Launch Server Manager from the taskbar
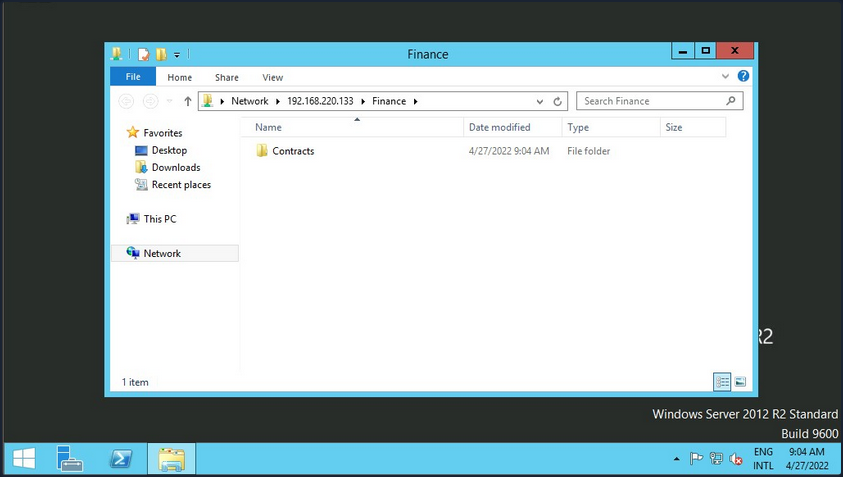 coord(70,459)
